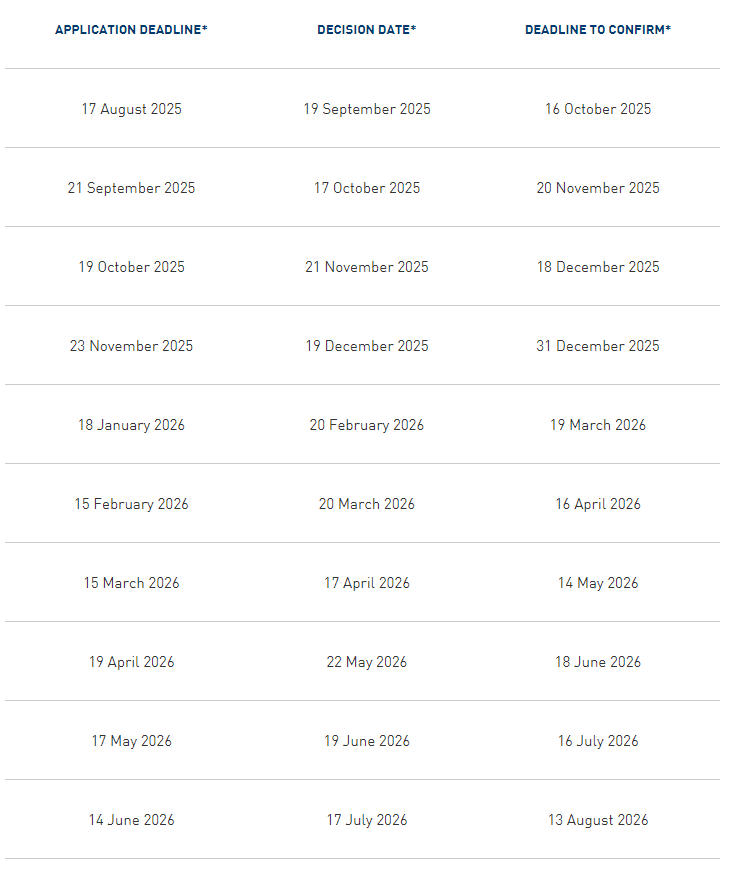Select the 18 January 2026 application deadline
731x869 pixels.
point(131,425)
